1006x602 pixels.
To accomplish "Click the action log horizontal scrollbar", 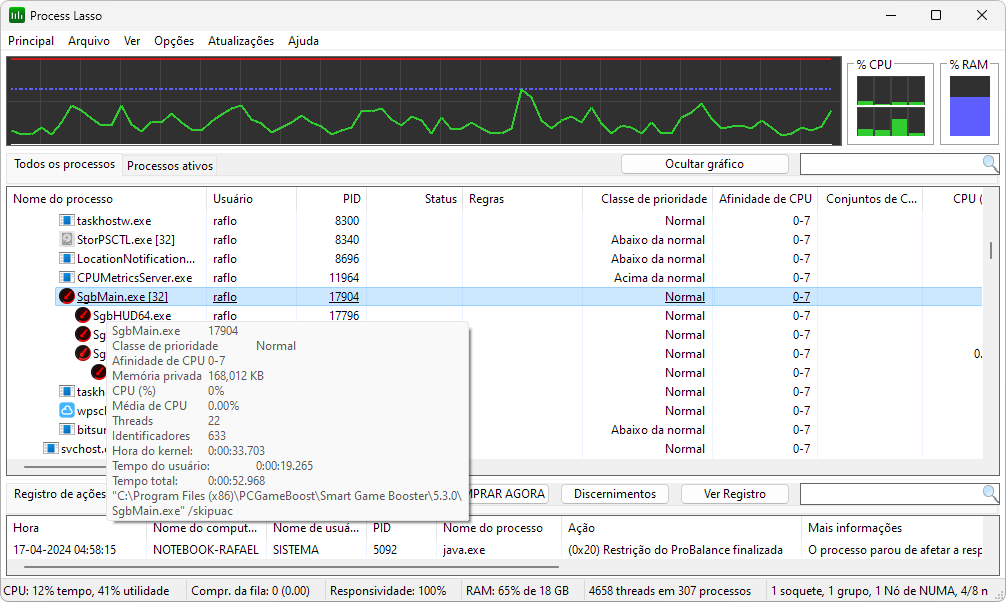I will click(291, 567).
